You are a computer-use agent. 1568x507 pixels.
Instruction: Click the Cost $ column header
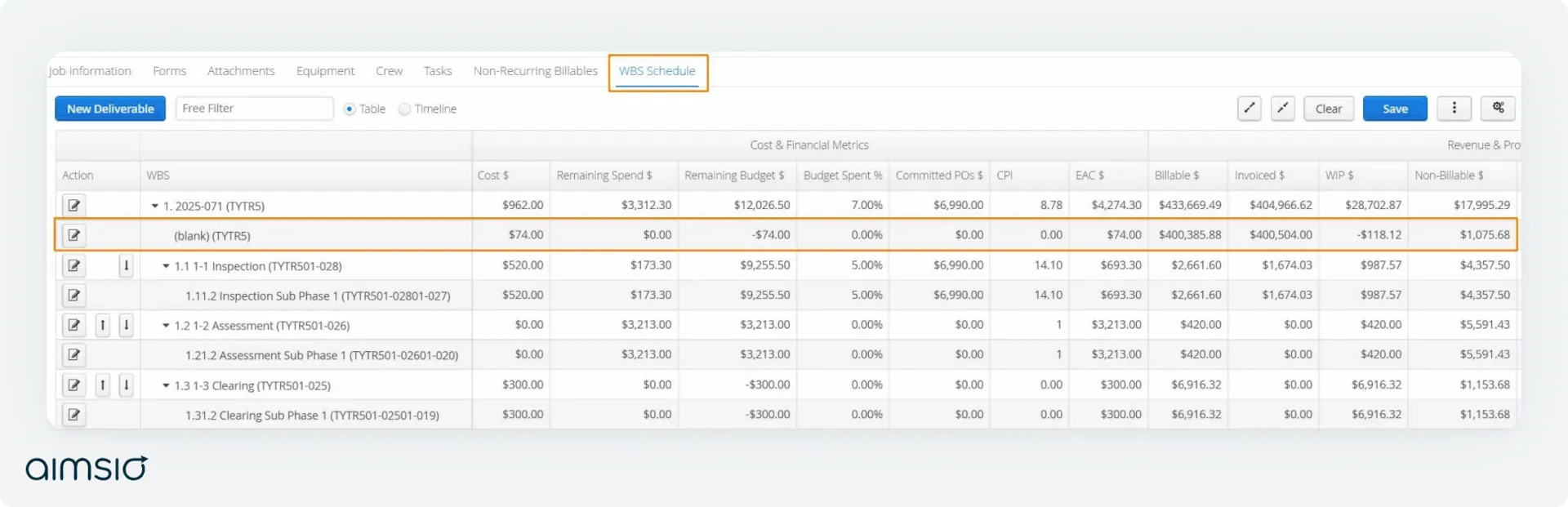(x=510, y=176)
